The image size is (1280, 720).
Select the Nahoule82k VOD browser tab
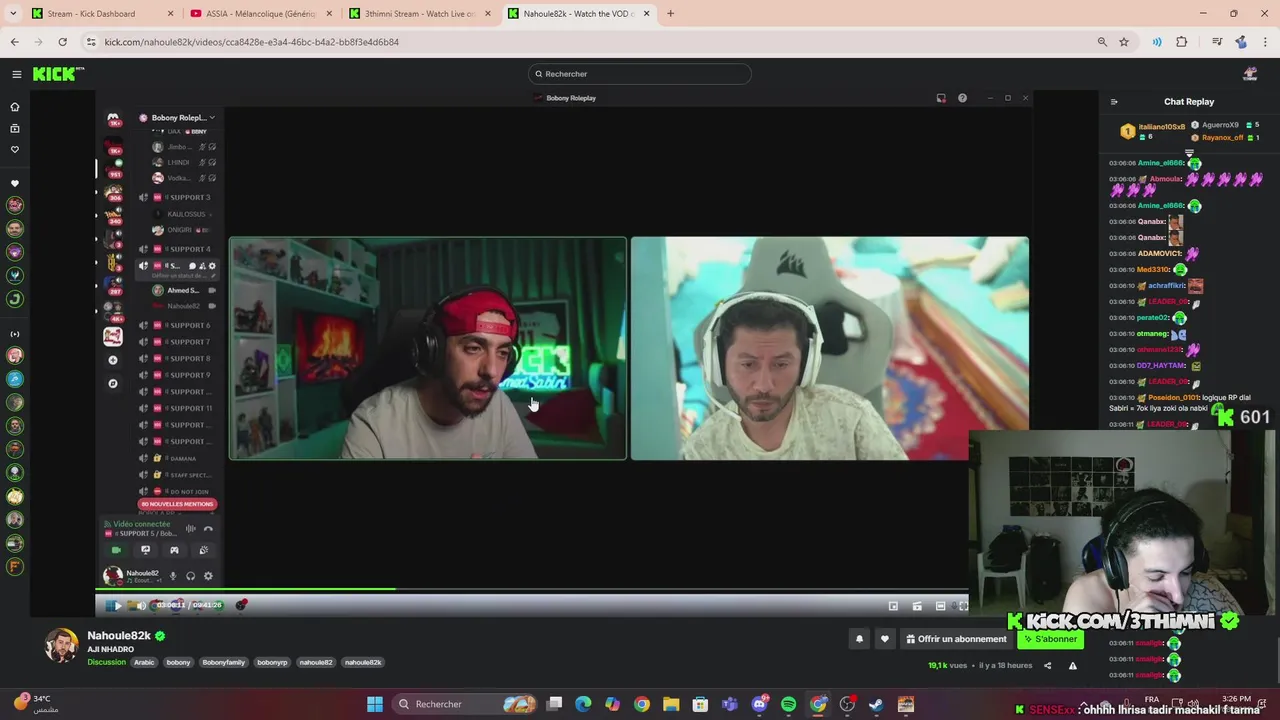(x=578, y=14)
